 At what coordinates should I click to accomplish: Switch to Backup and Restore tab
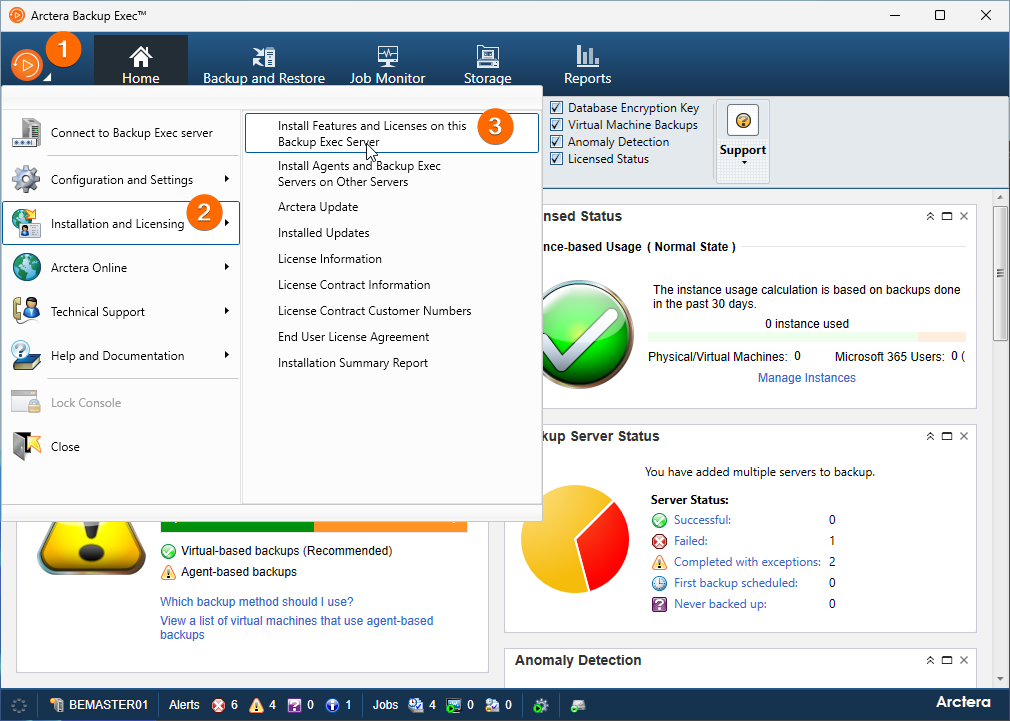(x=263, y=64)
